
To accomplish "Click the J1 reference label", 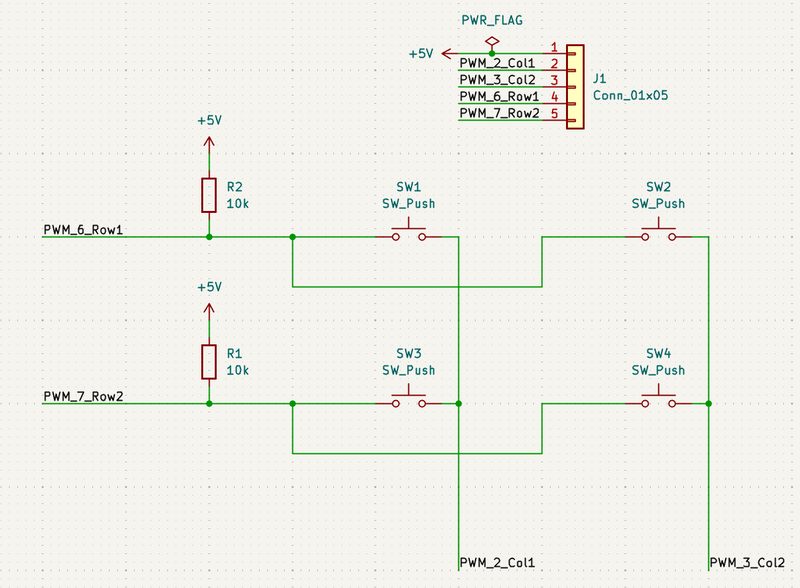I will pos(599,79).
